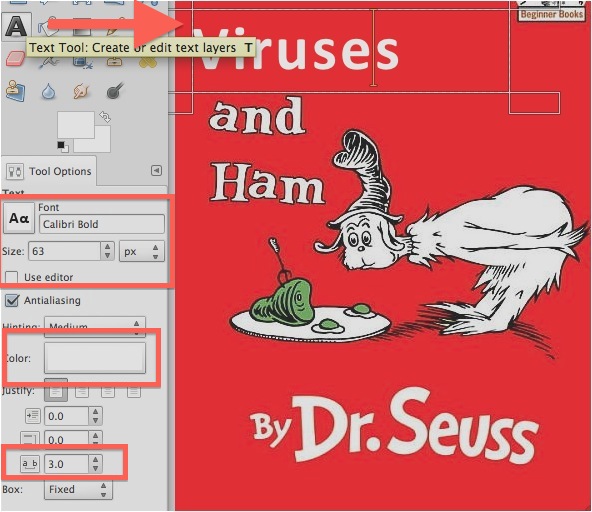
Task: Open the px size unit dropdown
Action: point(142,251)
